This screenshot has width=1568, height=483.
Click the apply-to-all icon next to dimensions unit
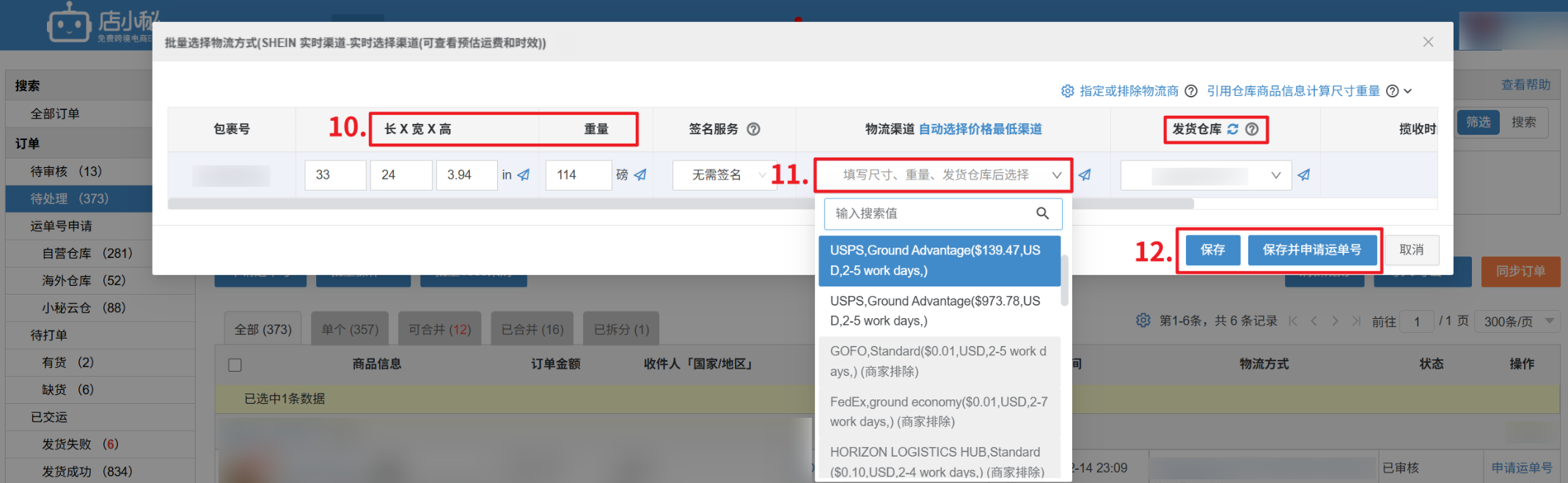pos(524,175)
